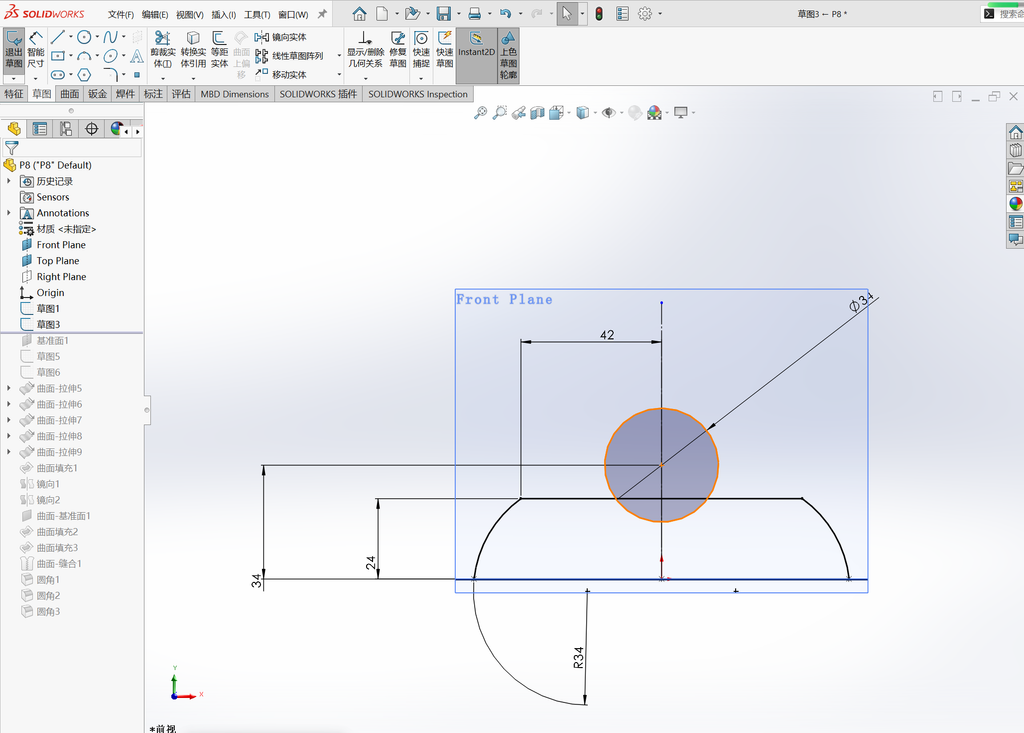Click the Rebuild traffic light icon

tap(599, 14)
